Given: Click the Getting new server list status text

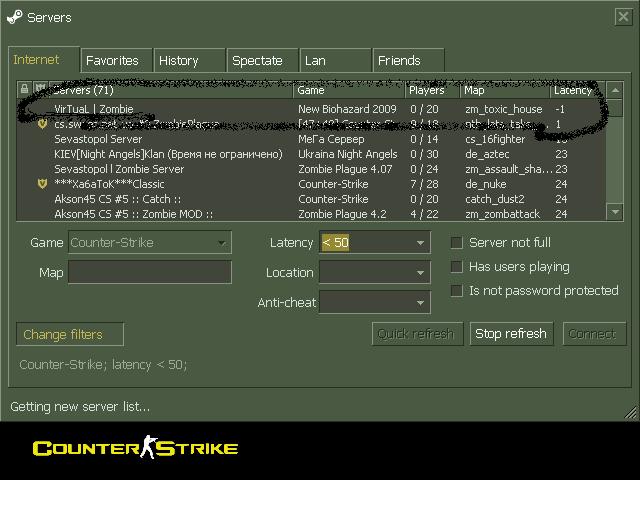Looking at the screenshot, I should click(80, 407).
